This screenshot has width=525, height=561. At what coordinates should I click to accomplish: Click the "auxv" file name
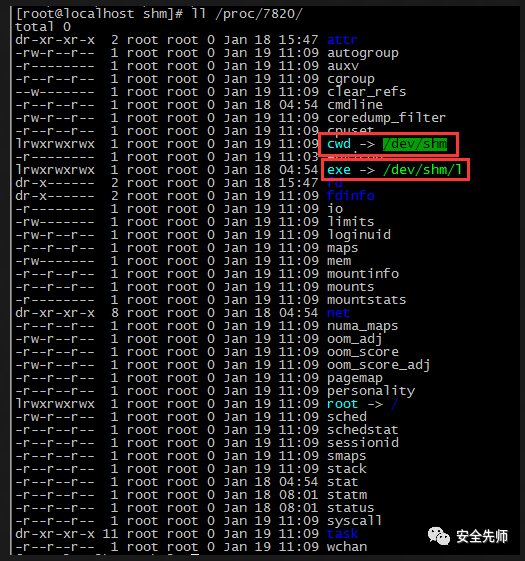(x=342, y=66)
